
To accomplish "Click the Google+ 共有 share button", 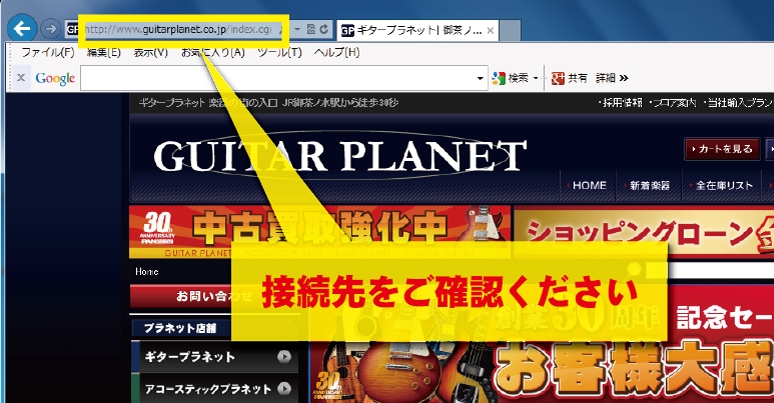I will [569, 78].
